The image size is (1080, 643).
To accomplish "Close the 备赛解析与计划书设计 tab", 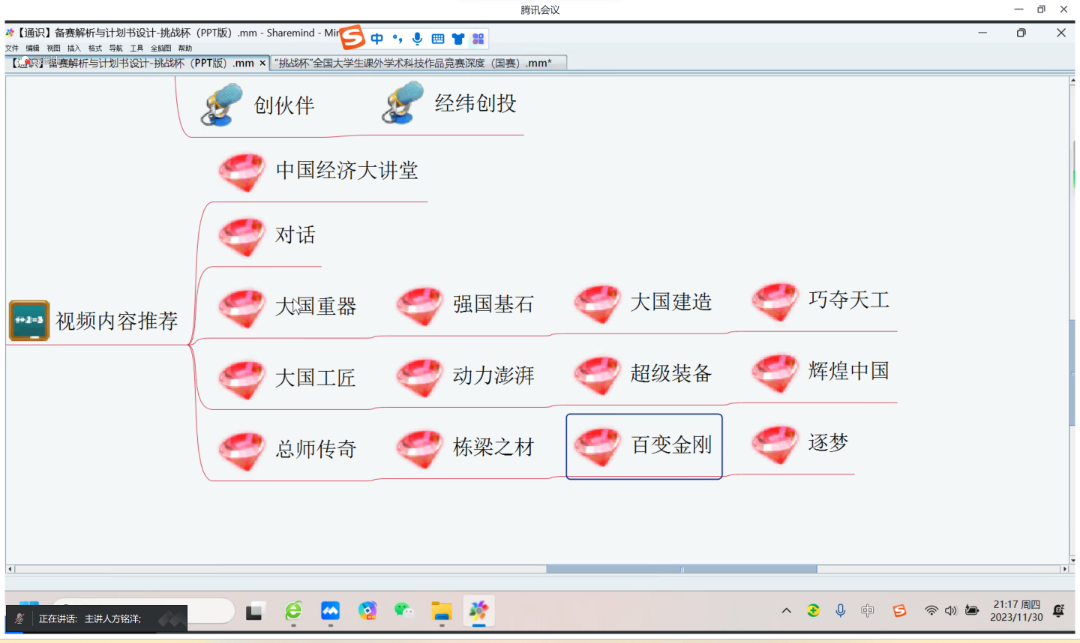I will click(263, 62).
